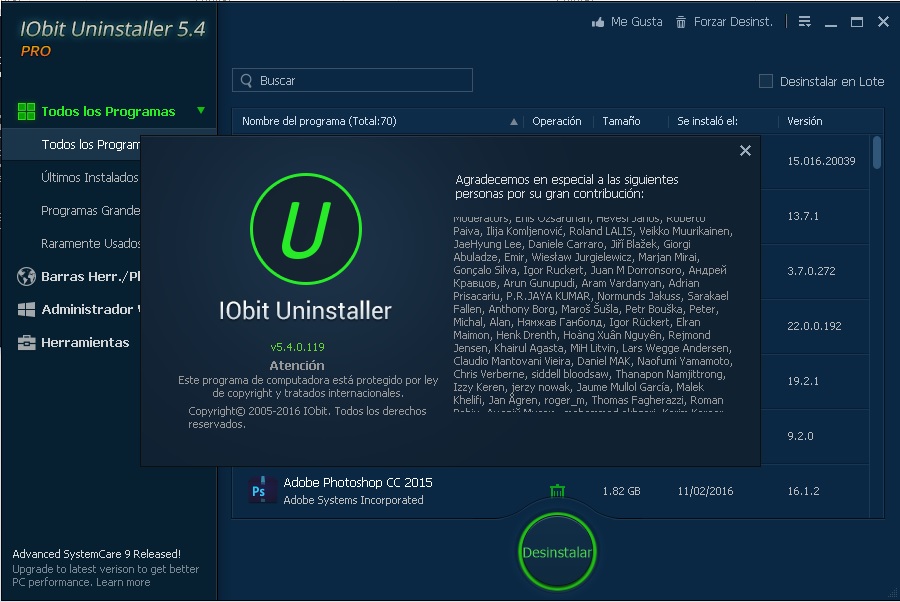Click version text v5.4.0.119
The height and width of the screenshot is (602, 900).
pos(297,347)
